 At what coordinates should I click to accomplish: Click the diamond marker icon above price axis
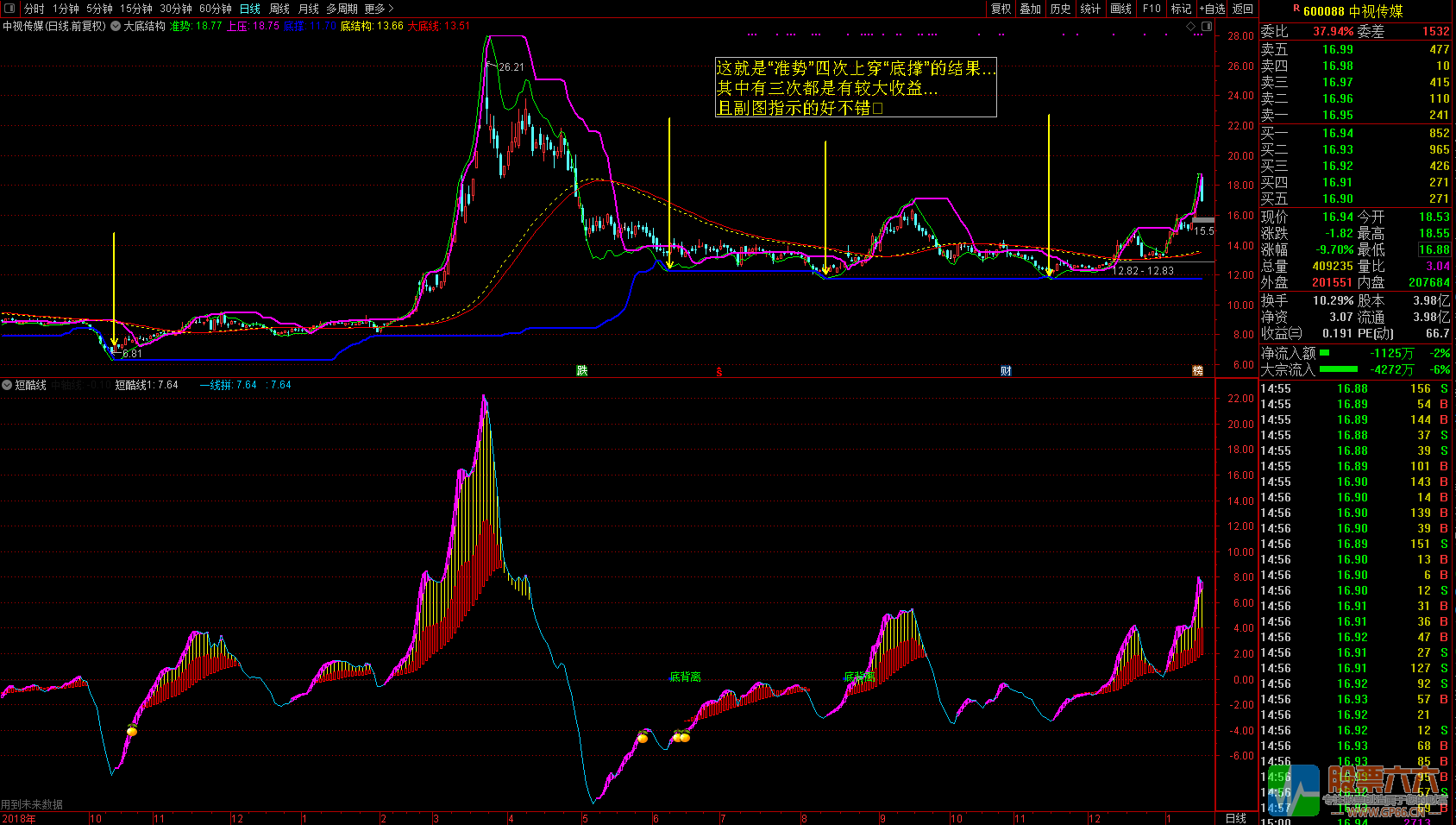coord(1191,27)
